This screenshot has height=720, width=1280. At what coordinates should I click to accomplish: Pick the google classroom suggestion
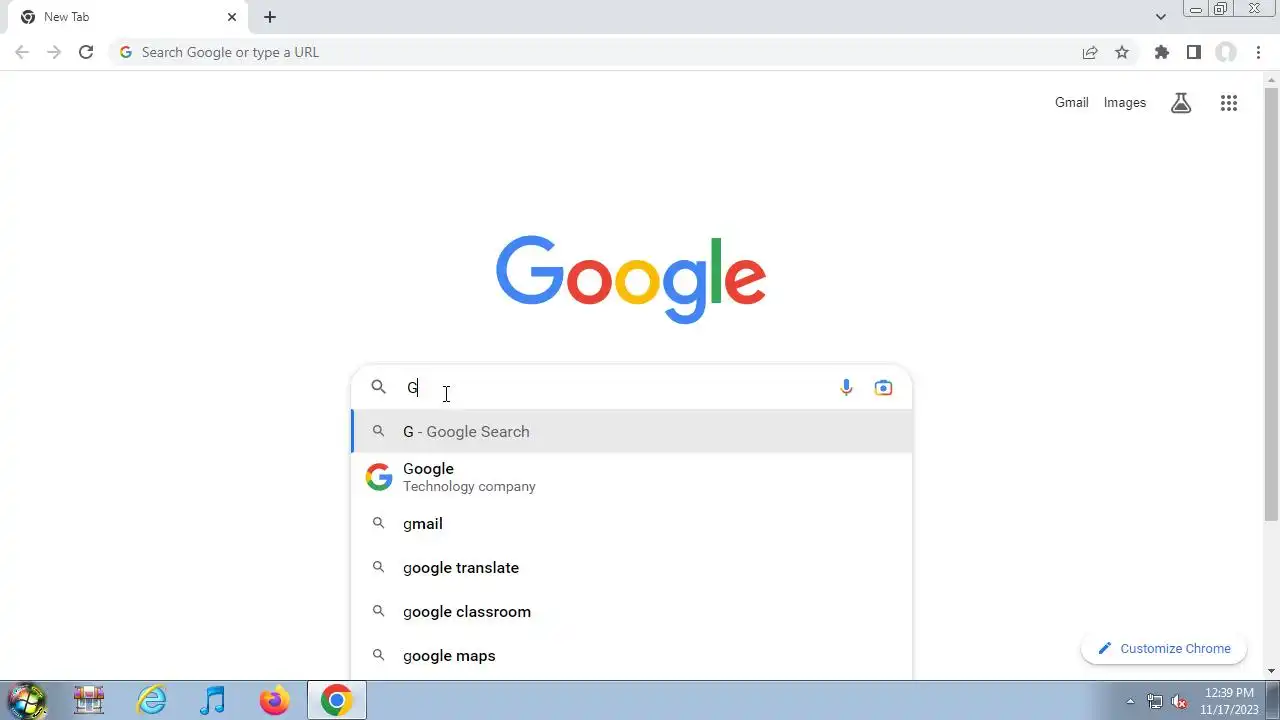point(632,612)
